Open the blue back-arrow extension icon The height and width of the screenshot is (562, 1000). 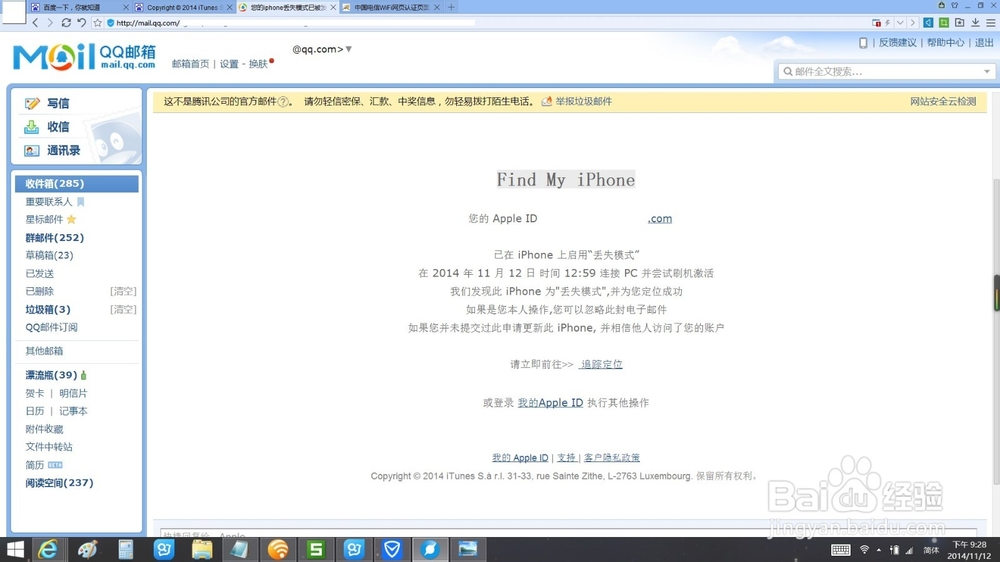[928, 22]
